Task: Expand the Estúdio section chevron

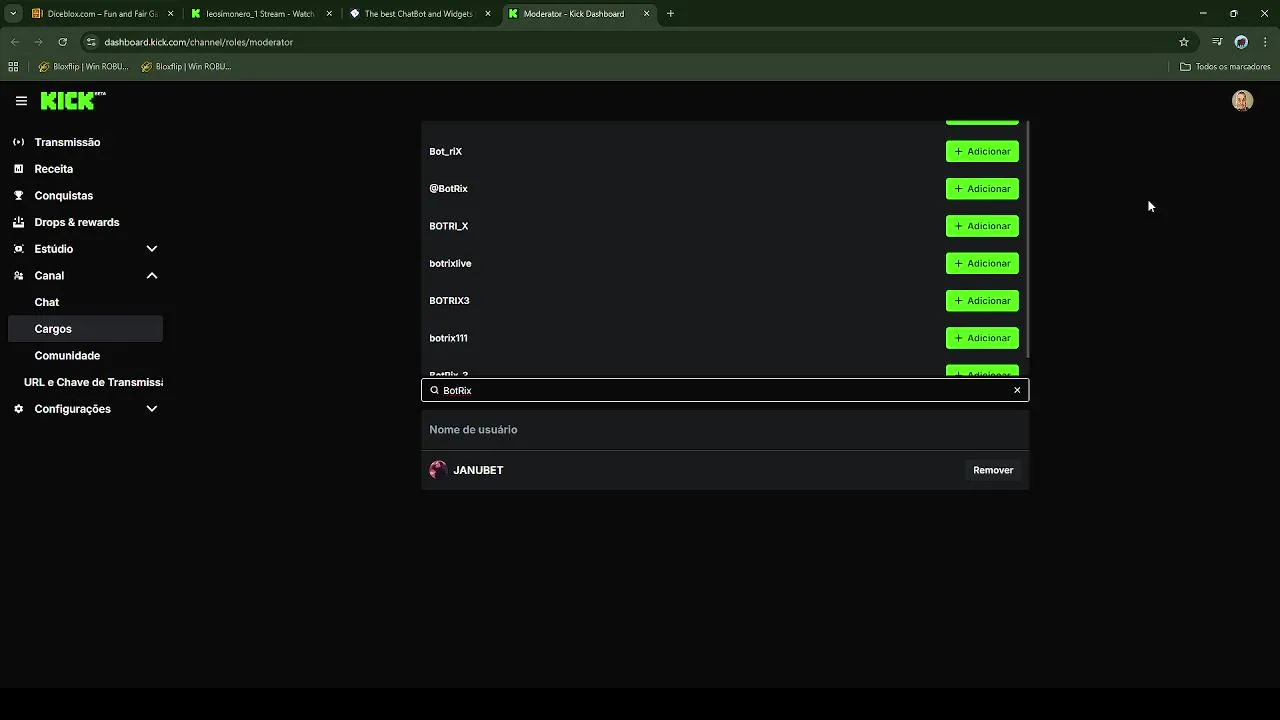Action: click(x=152, y=249)
